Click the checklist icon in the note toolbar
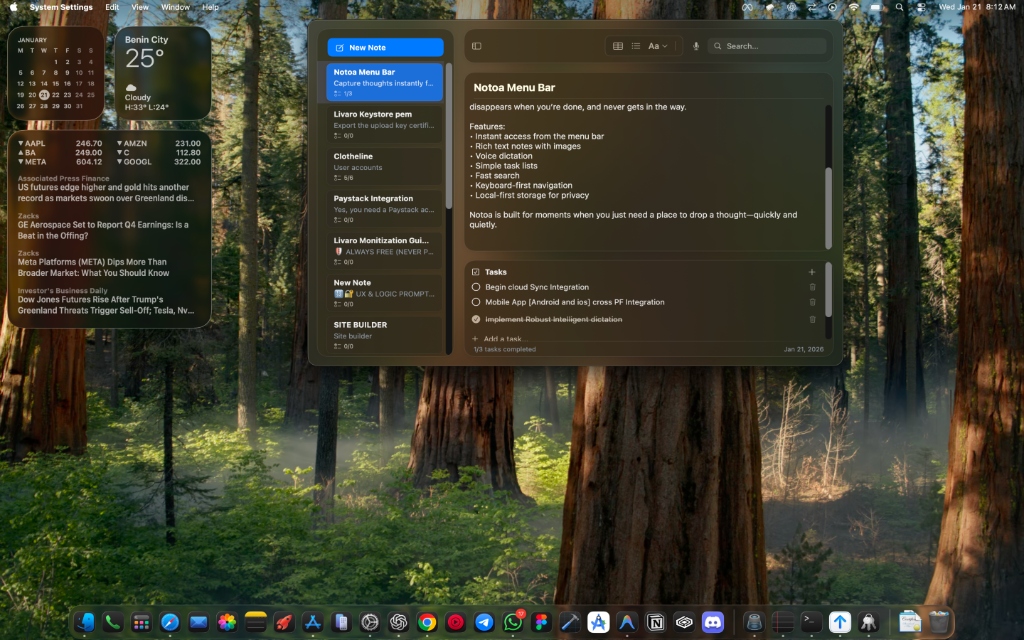This screenshot has width=1024, height=640. 636,45
